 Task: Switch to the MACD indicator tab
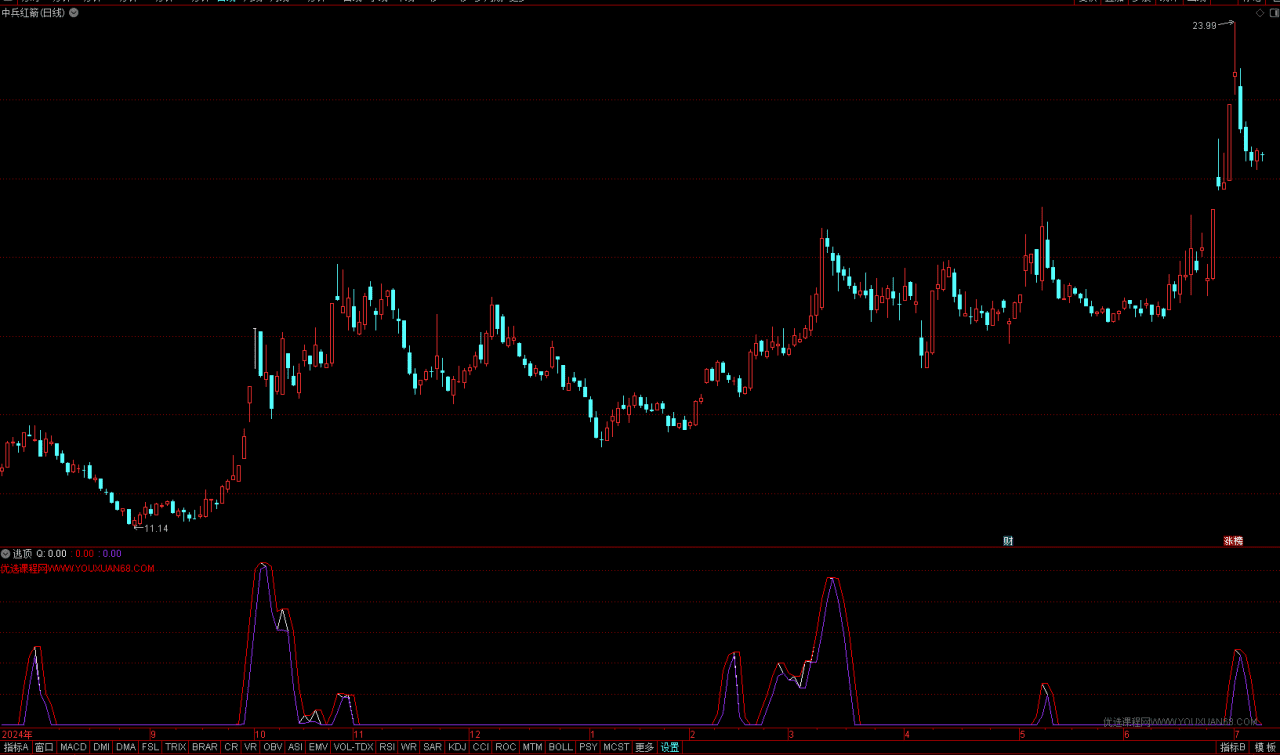coord(73,747)
